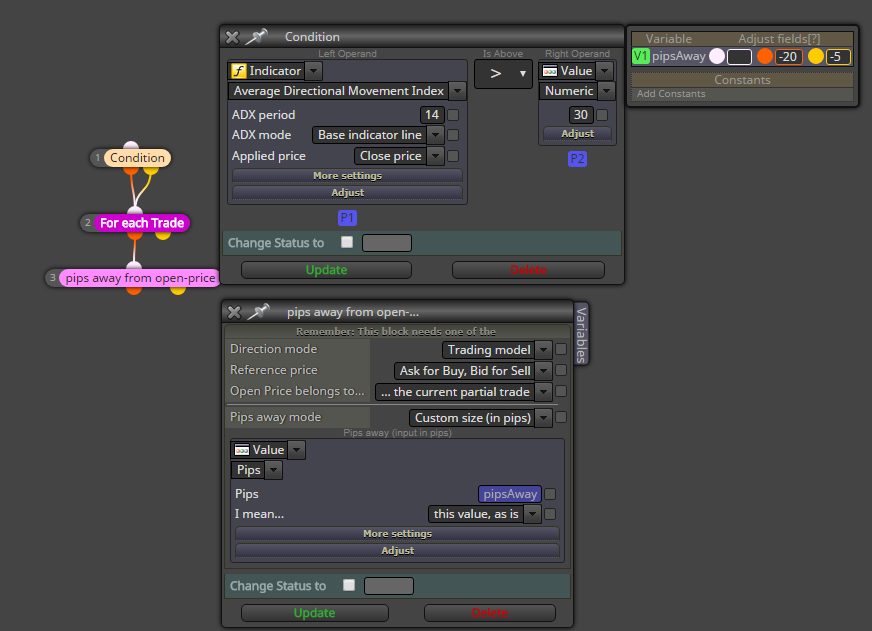Click the white circle swatch next to pipsAway
The width and height of the screenshot is (872, 631).
(x=717, y=56)
